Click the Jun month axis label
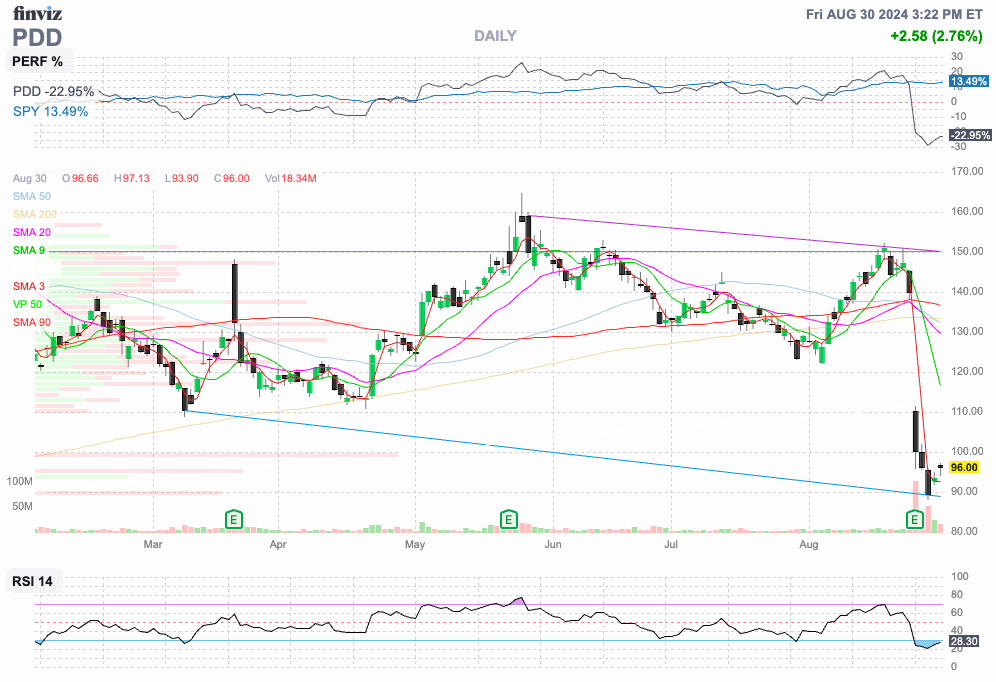996x682 pixels. [x=553, y=544]
